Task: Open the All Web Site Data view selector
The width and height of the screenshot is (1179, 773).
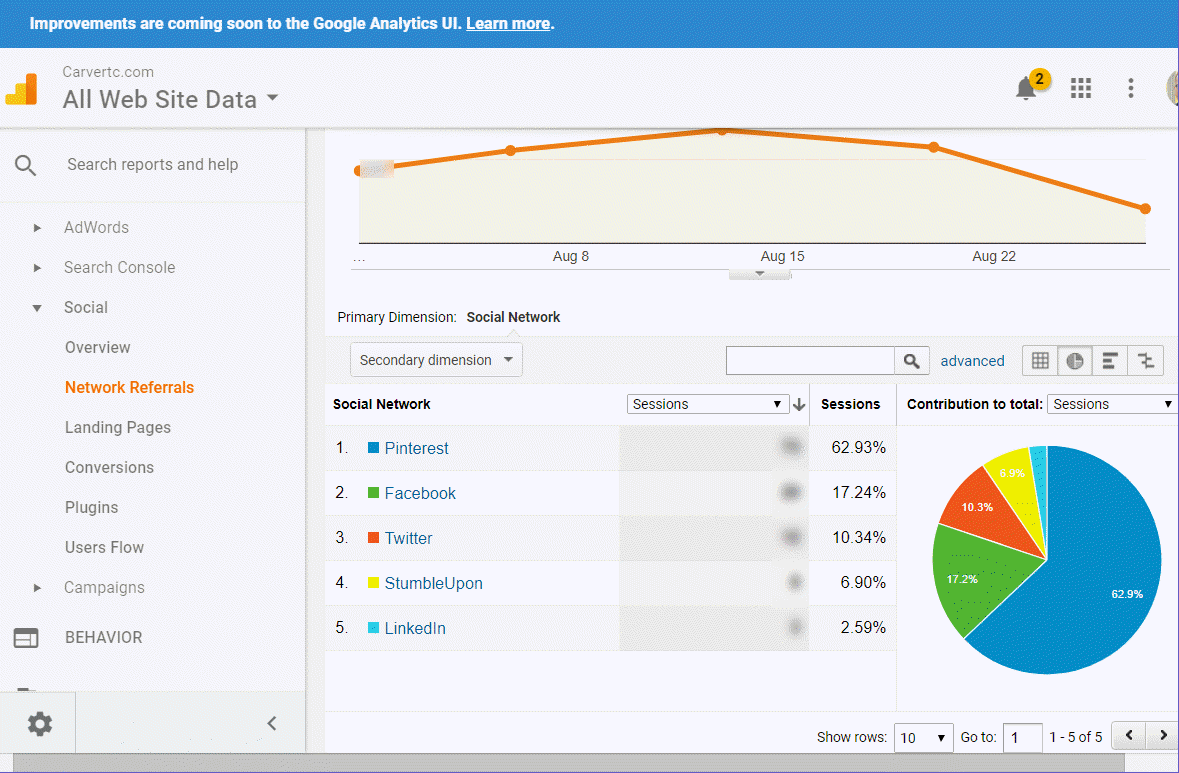Action: tap(171, 99)
